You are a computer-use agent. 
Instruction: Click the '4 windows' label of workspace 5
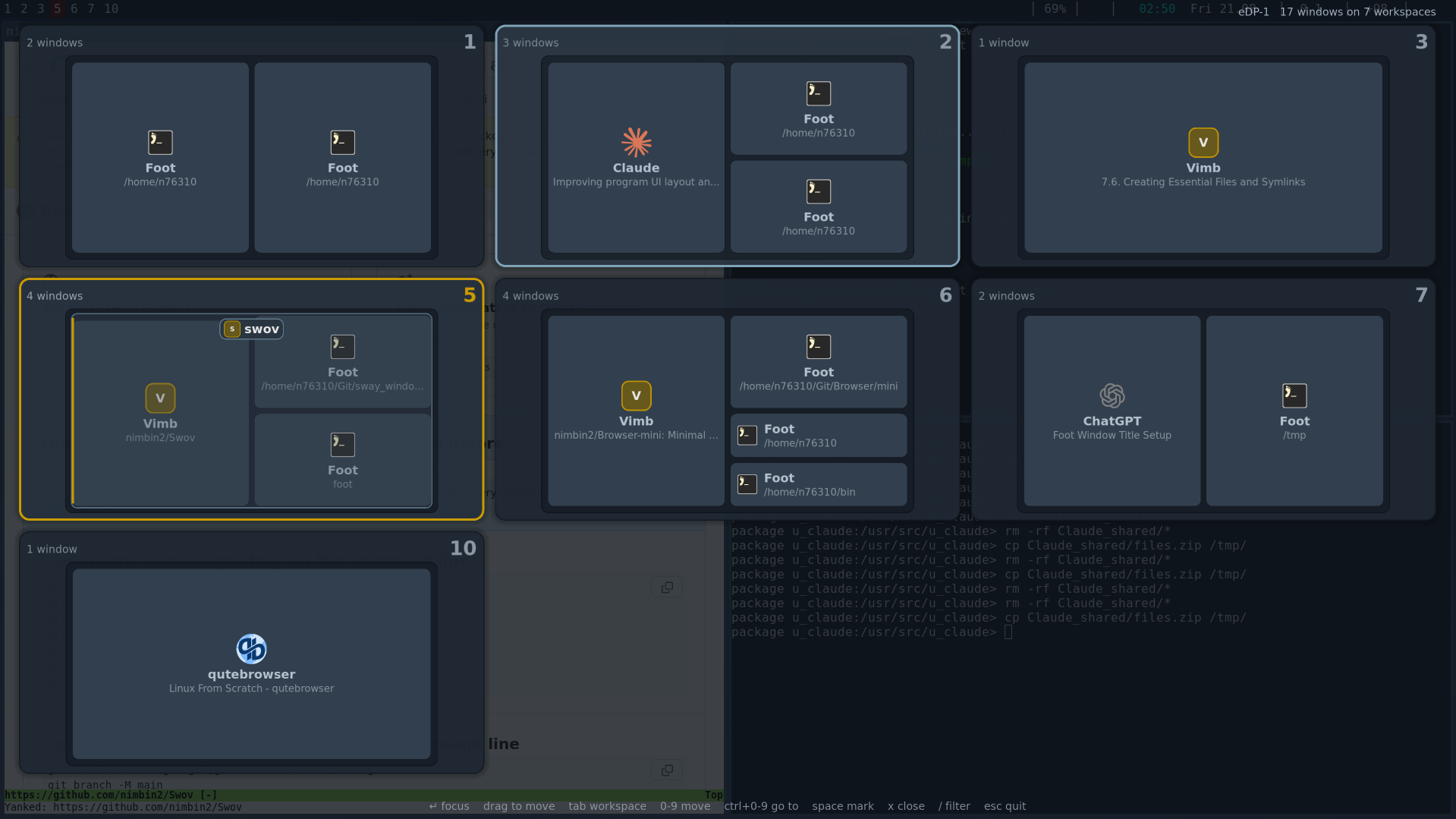(x=55, y=296)
